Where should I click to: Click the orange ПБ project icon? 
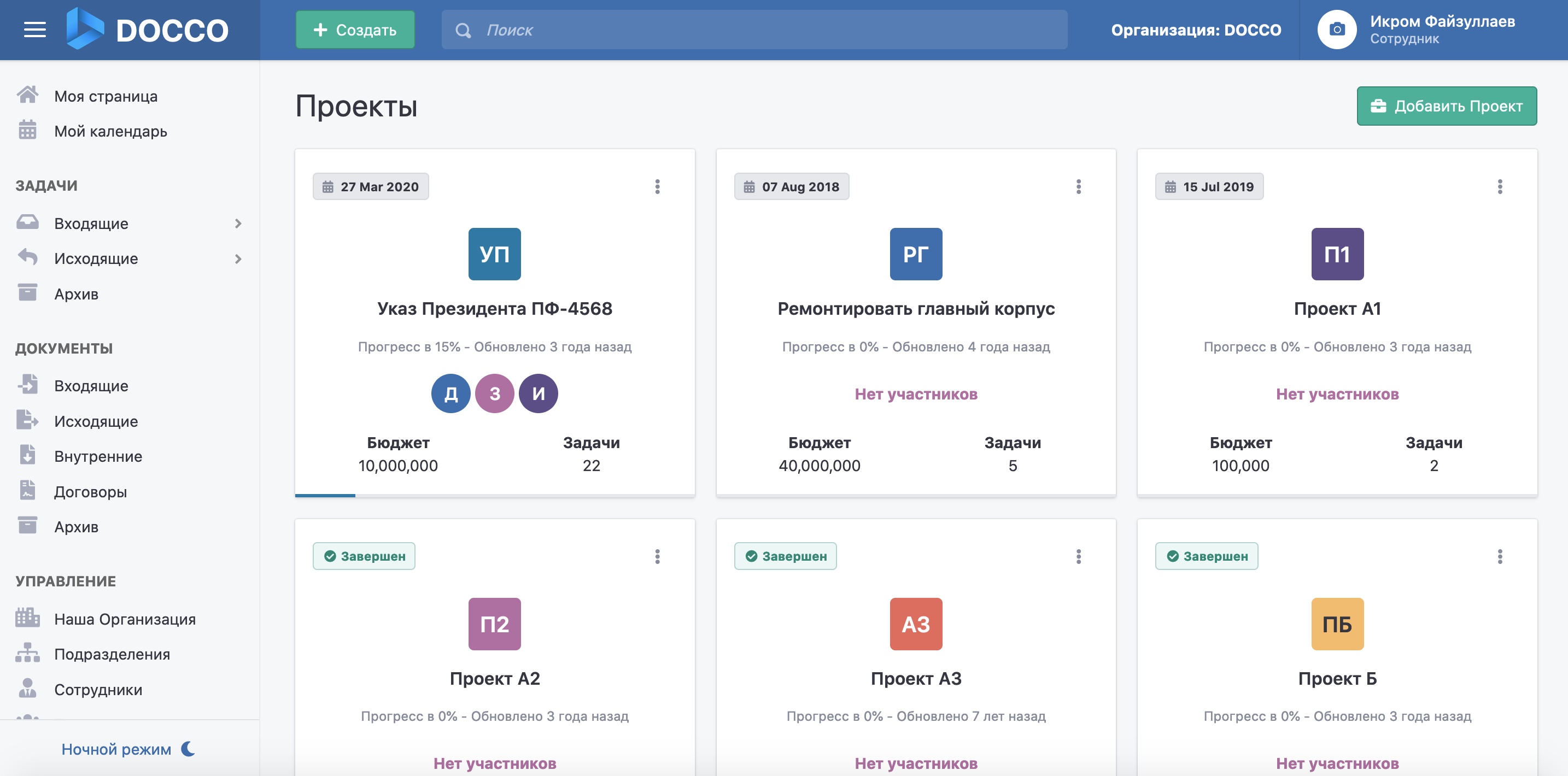[x=1337, y=624]
